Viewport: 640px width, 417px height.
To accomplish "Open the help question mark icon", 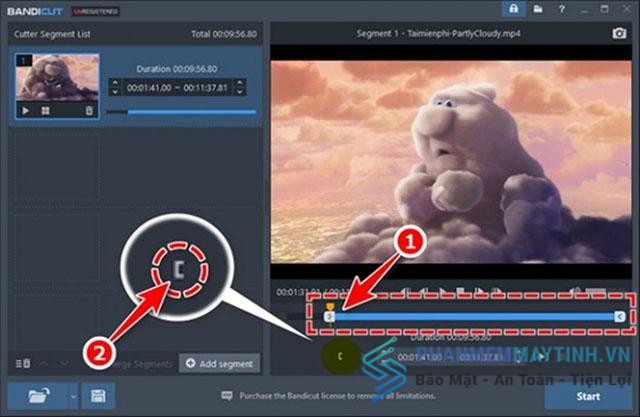I will [x=562, y=9].
